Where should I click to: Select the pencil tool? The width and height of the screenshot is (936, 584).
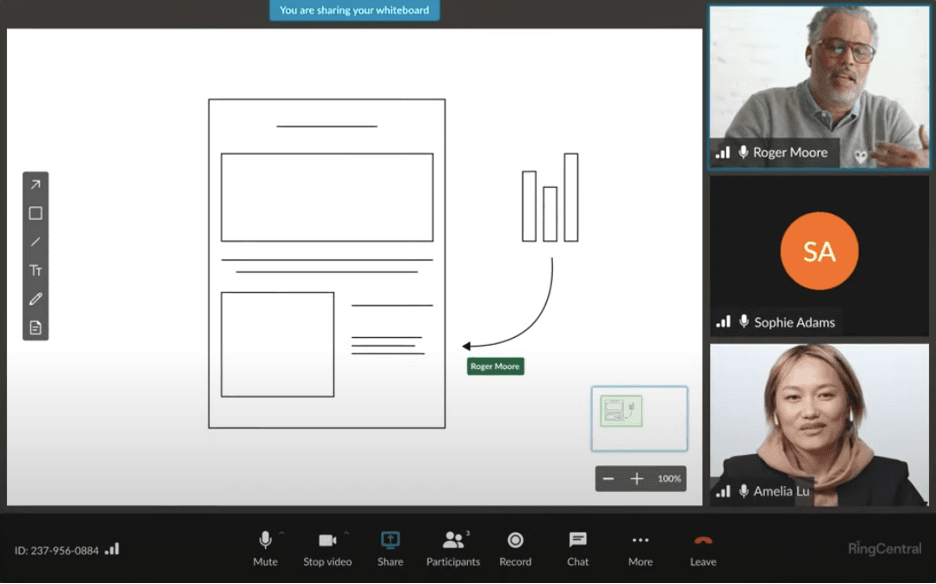click(35, 298)
